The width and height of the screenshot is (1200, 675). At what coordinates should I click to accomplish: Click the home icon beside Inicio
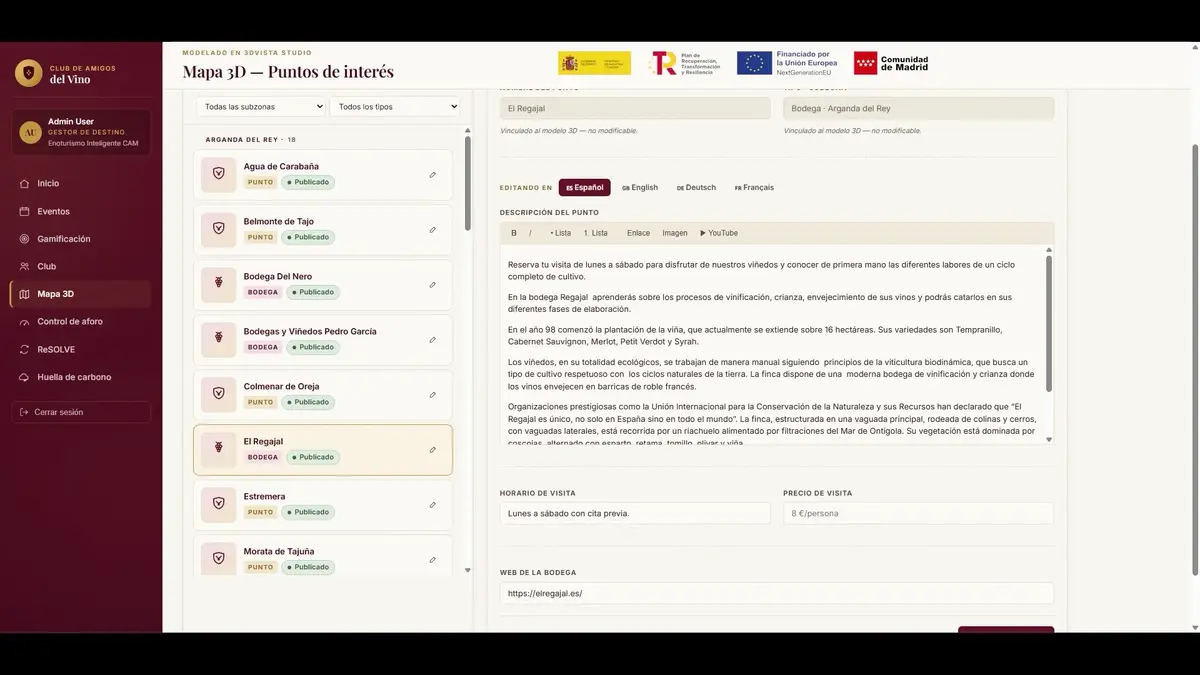pos(25,183)
